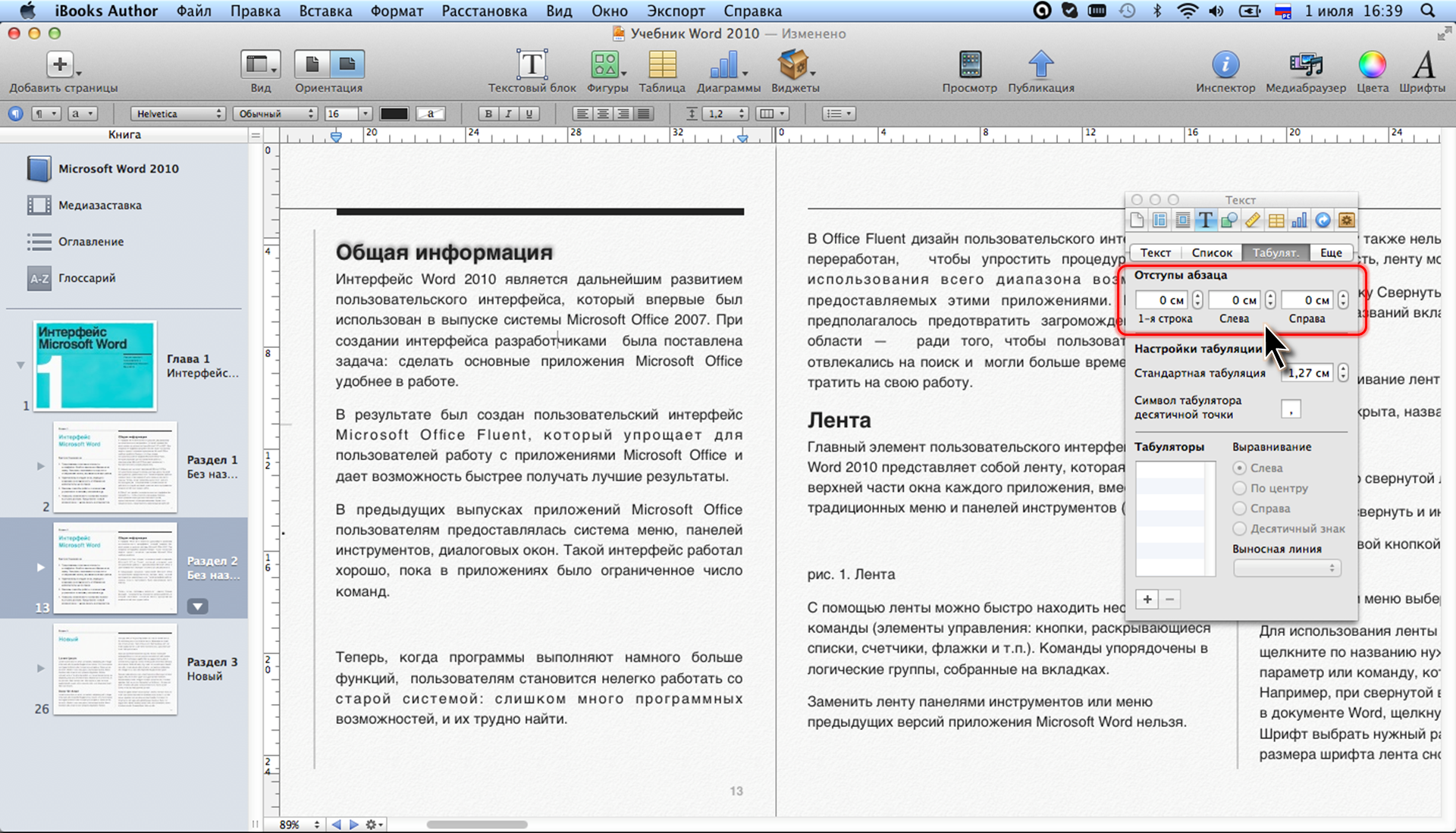This screenshot has height=833, width=1456.
Task: Center align the text
Action: coord(603,114)
